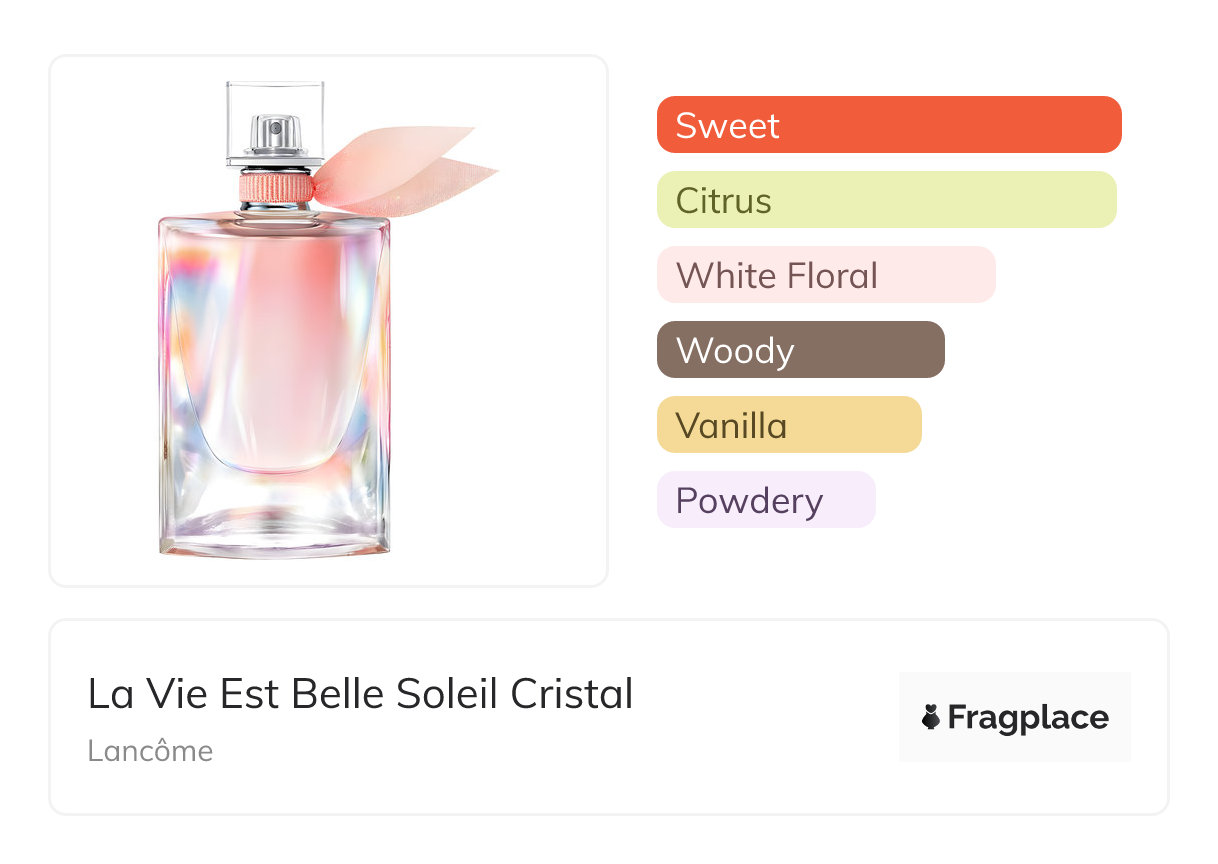The height and width of the screenshot is (864, 1218).
Task: Select the Powdery accord bar
Action: click(x=766, y=500)
